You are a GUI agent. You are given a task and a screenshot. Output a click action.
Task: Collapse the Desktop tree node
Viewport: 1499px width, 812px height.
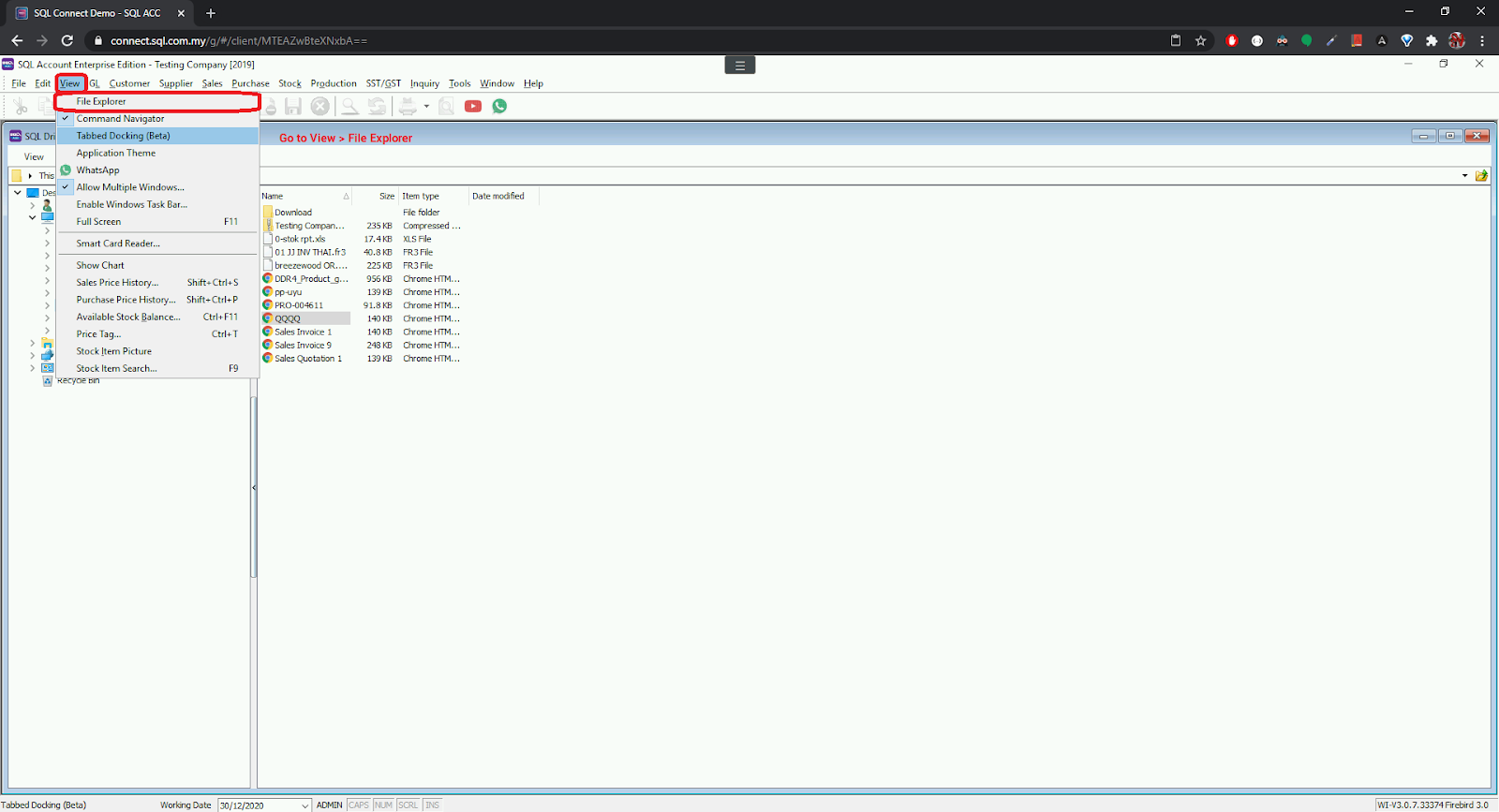pos(18,193)
